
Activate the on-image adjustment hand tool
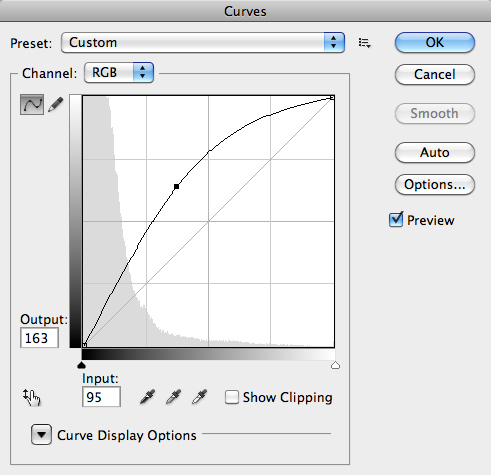click(x=32, y=397)
